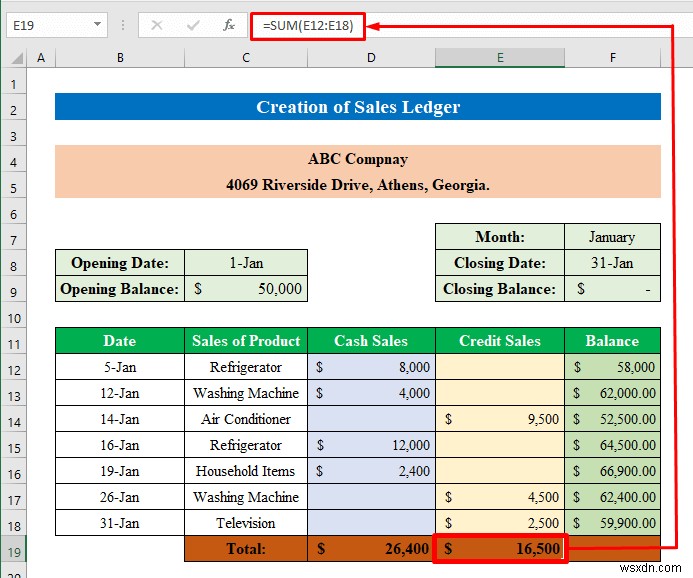Select column D header
Image resolution: width=693 pixels, height=578 pixels.
[x=371, y=58]
